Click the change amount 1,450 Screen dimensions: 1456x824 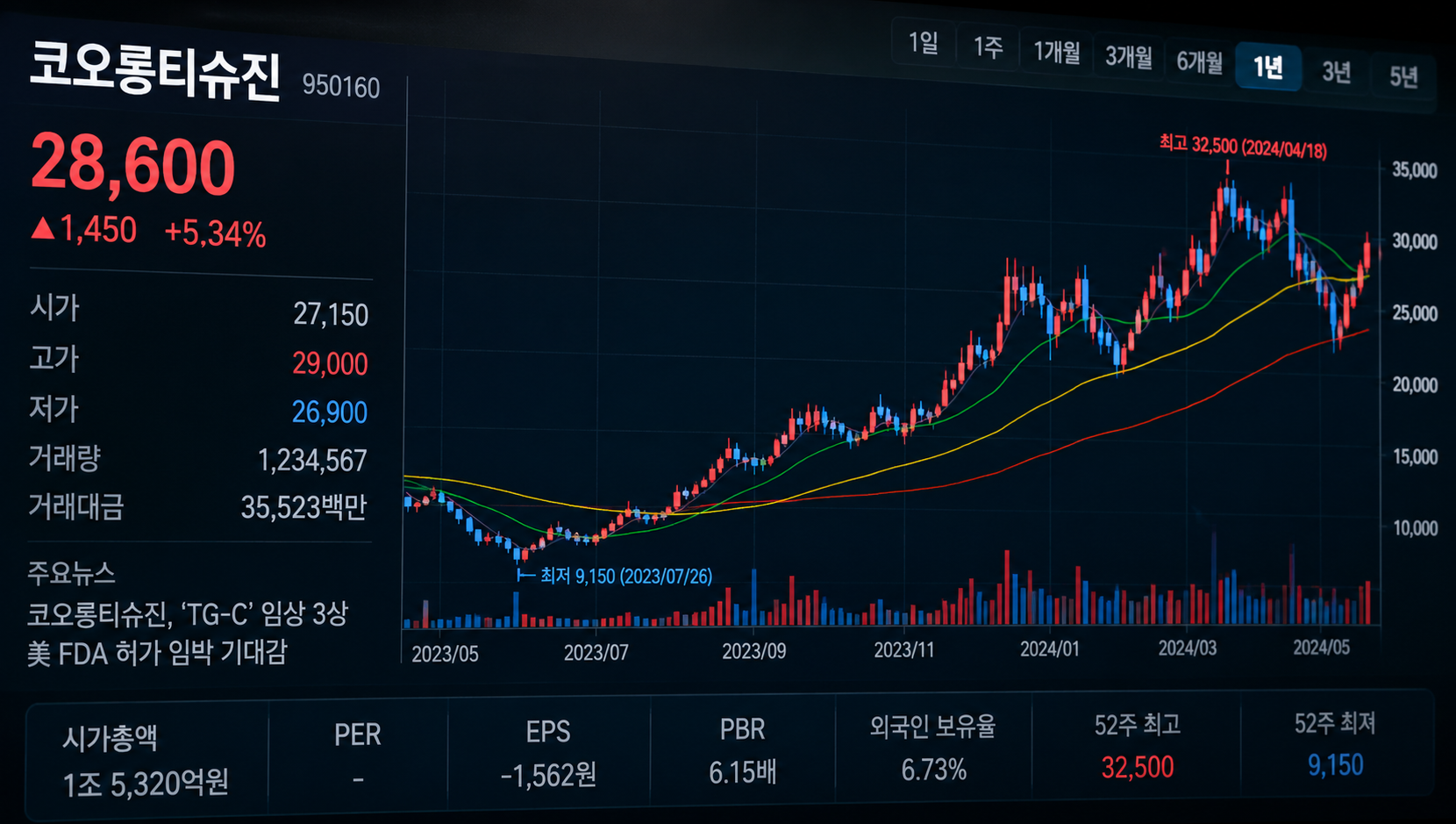pyautogui.click(x=98, y=230)
